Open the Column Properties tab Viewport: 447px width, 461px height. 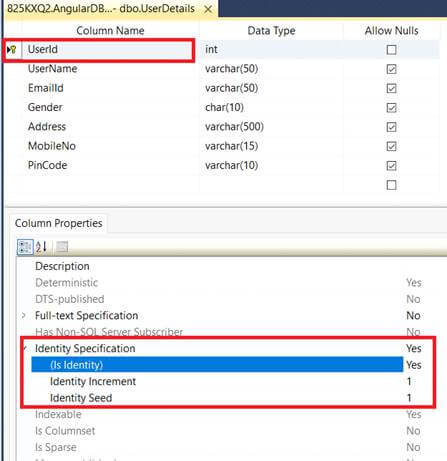click(x=58, y=223)
